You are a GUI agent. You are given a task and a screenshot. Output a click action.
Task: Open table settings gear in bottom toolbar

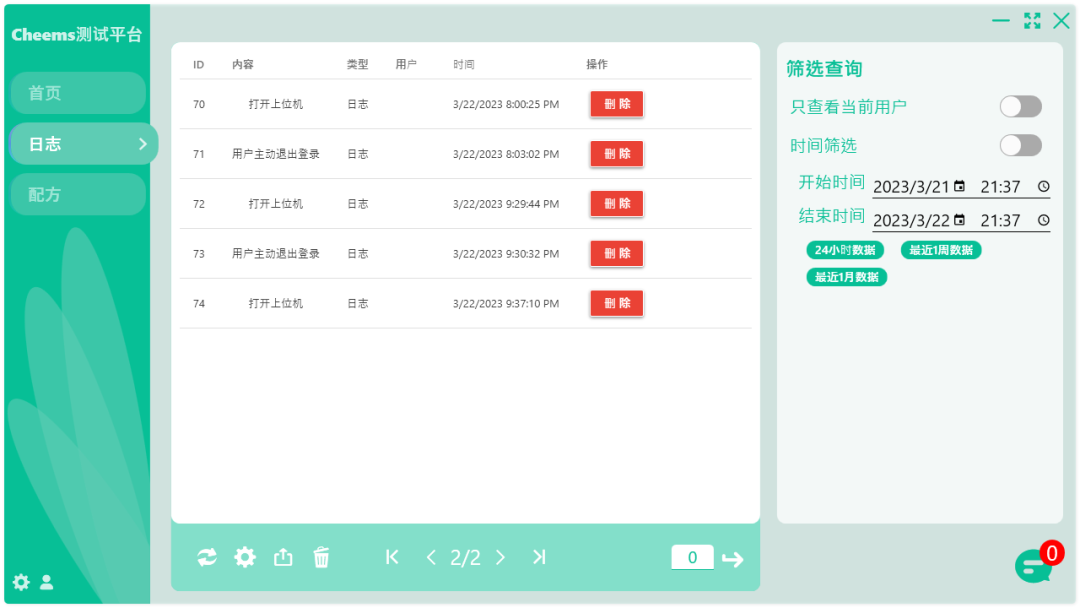pos(245,558)
